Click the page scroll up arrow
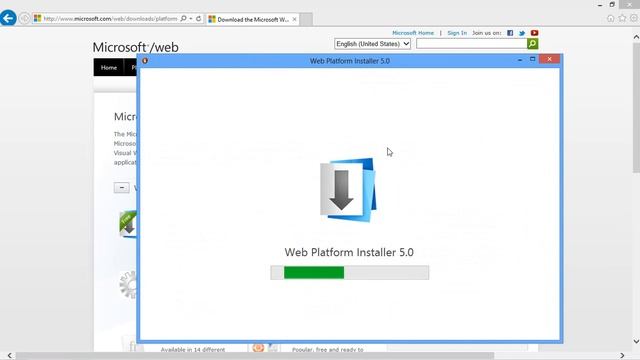 pyautogui.click(x=636, y=37)
